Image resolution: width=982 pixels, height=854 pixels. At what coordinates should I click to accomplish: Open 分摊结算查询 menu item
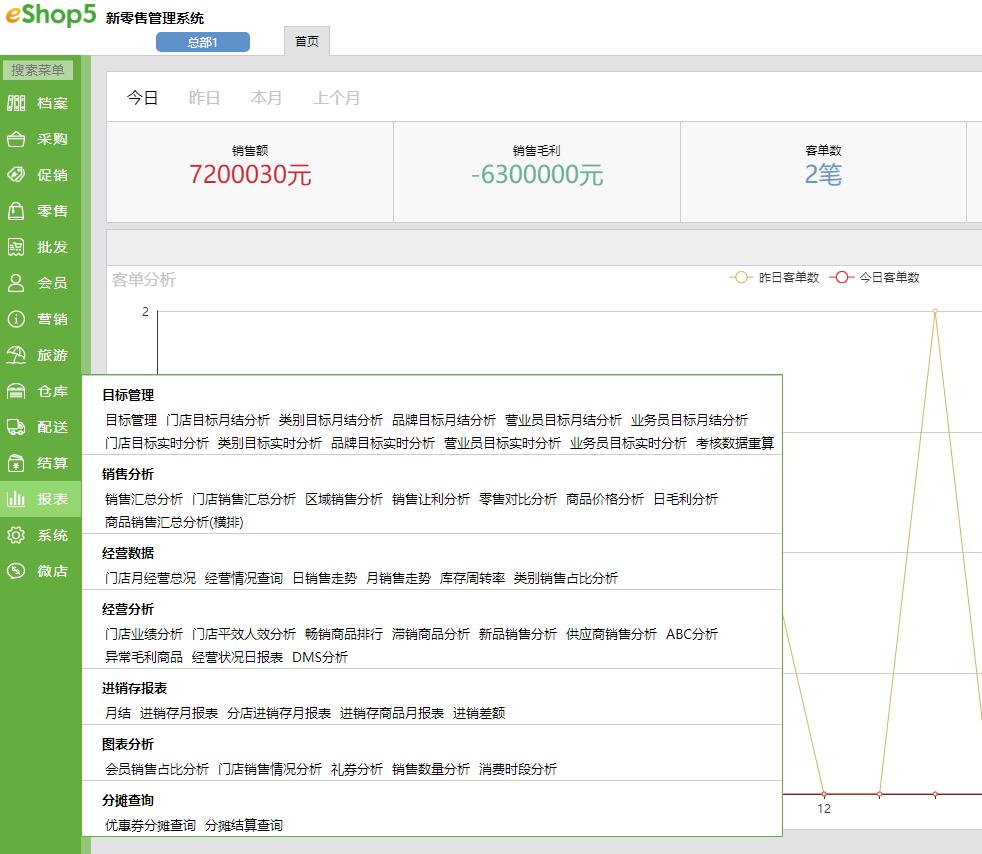point(244,826)
